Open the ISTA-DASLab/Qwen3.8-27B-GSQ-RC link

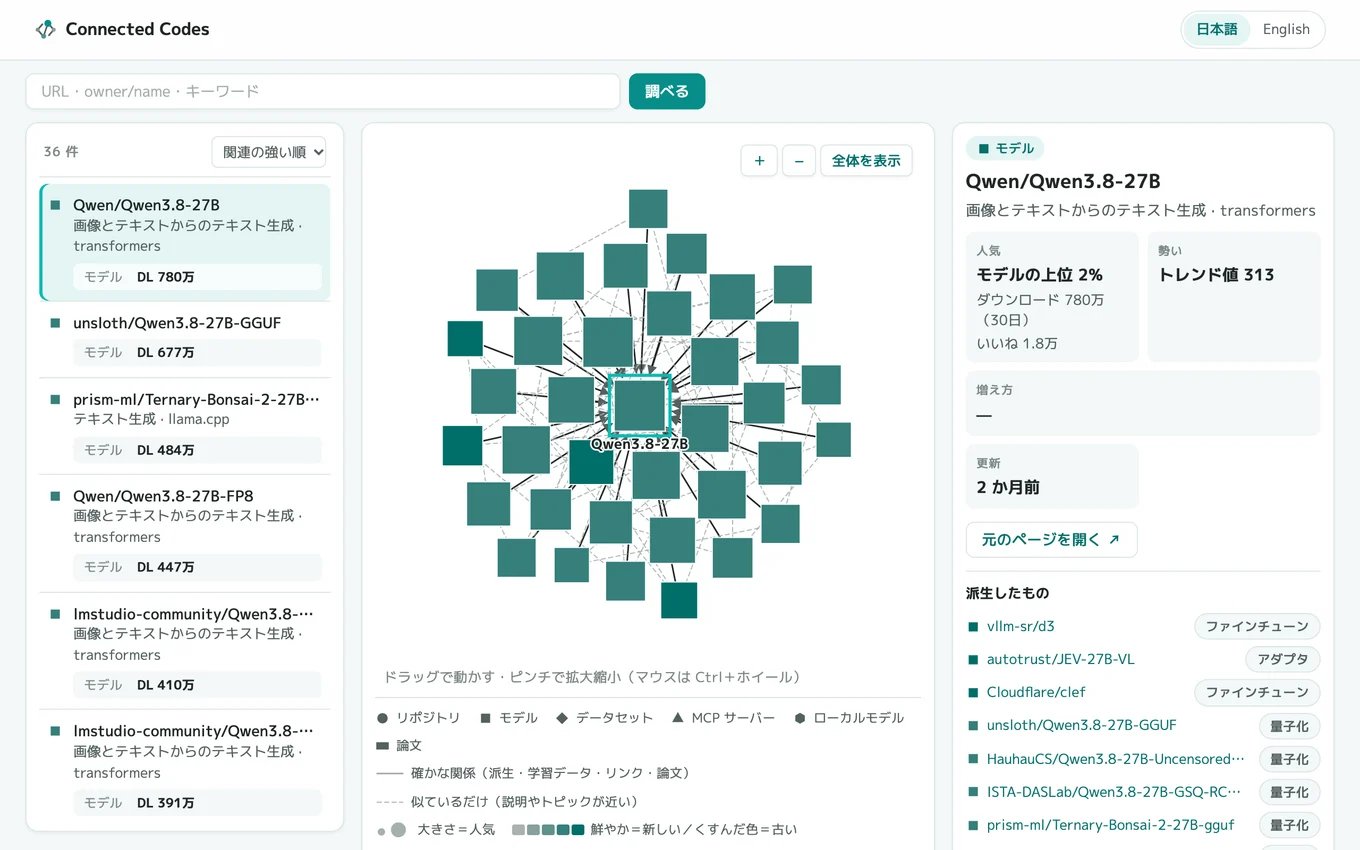click(1114, 792)
